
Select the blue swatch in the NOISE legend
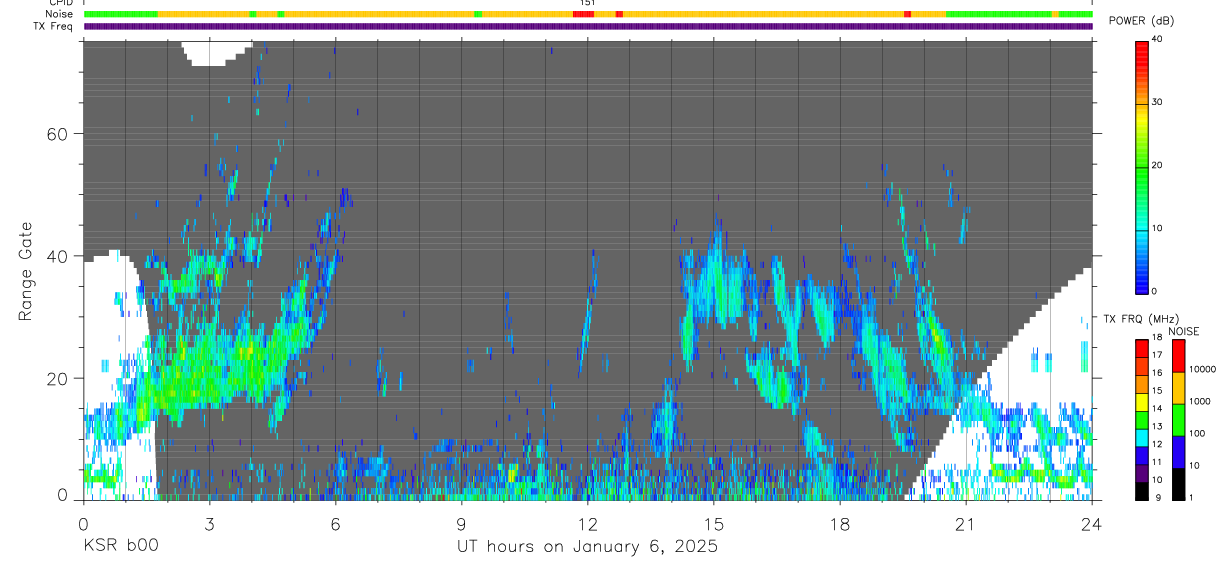point(1178,451)
